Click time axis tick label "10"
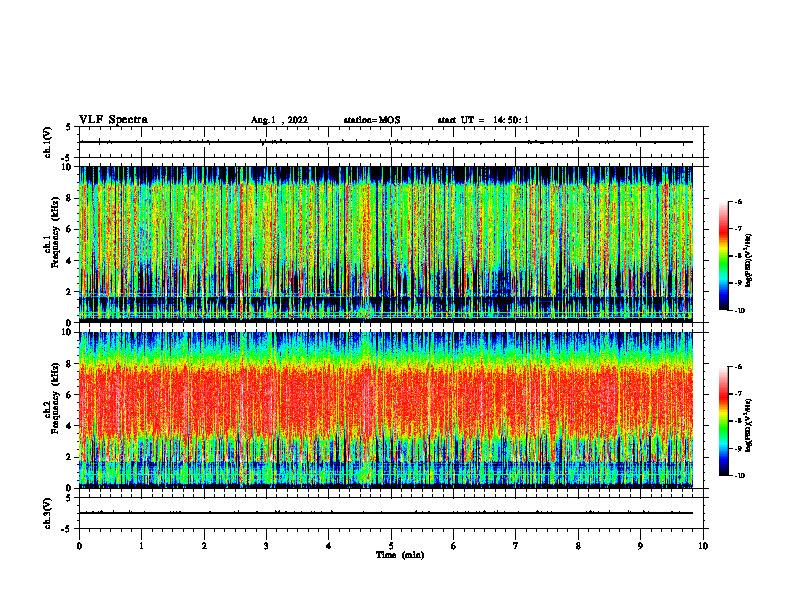Viewport: 792px width, 612px height. point(703,546)
